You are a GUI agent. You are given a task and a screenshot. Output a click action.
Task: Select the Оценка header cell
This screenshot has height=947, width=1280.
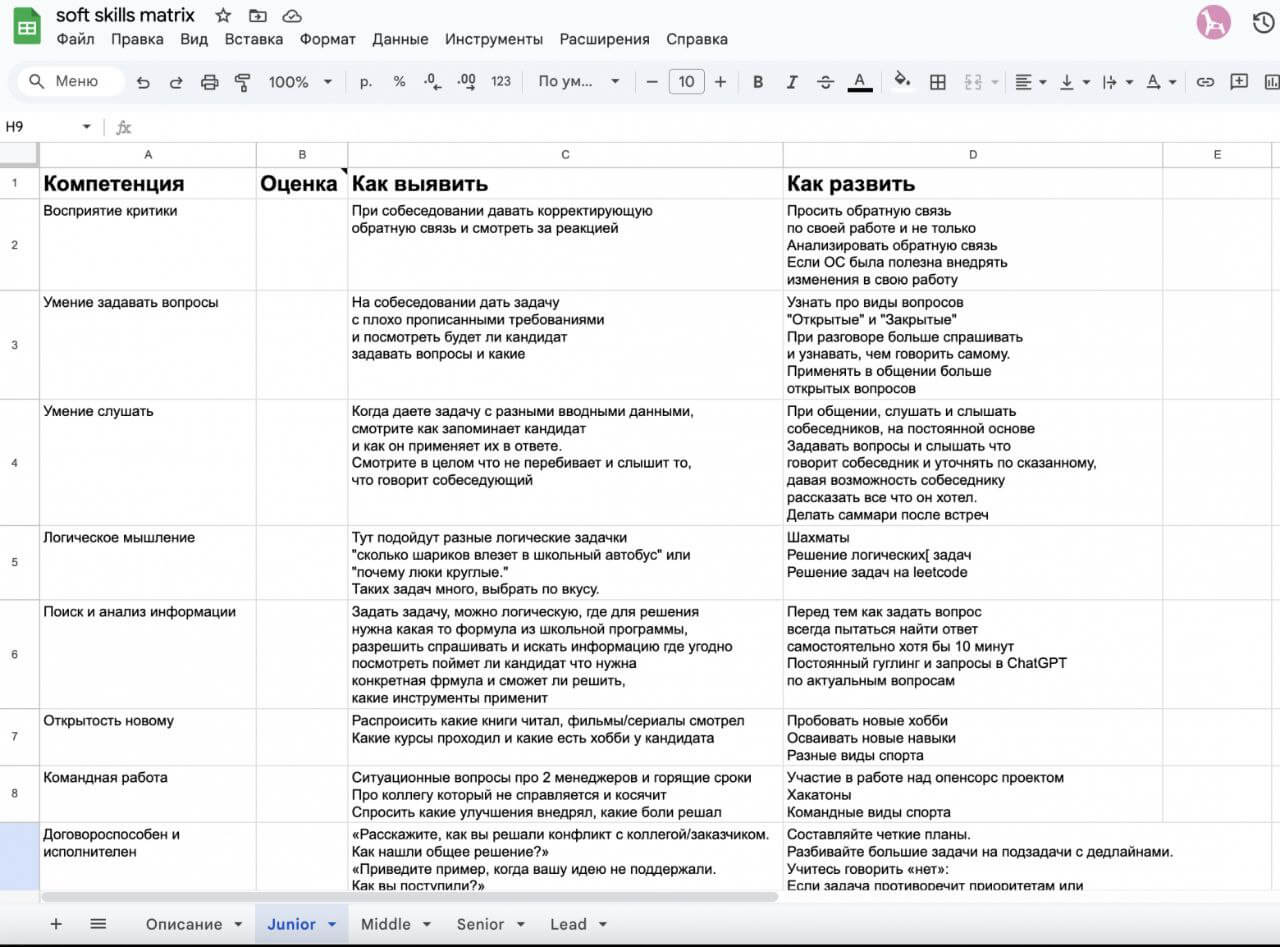(x=302, y=183)
